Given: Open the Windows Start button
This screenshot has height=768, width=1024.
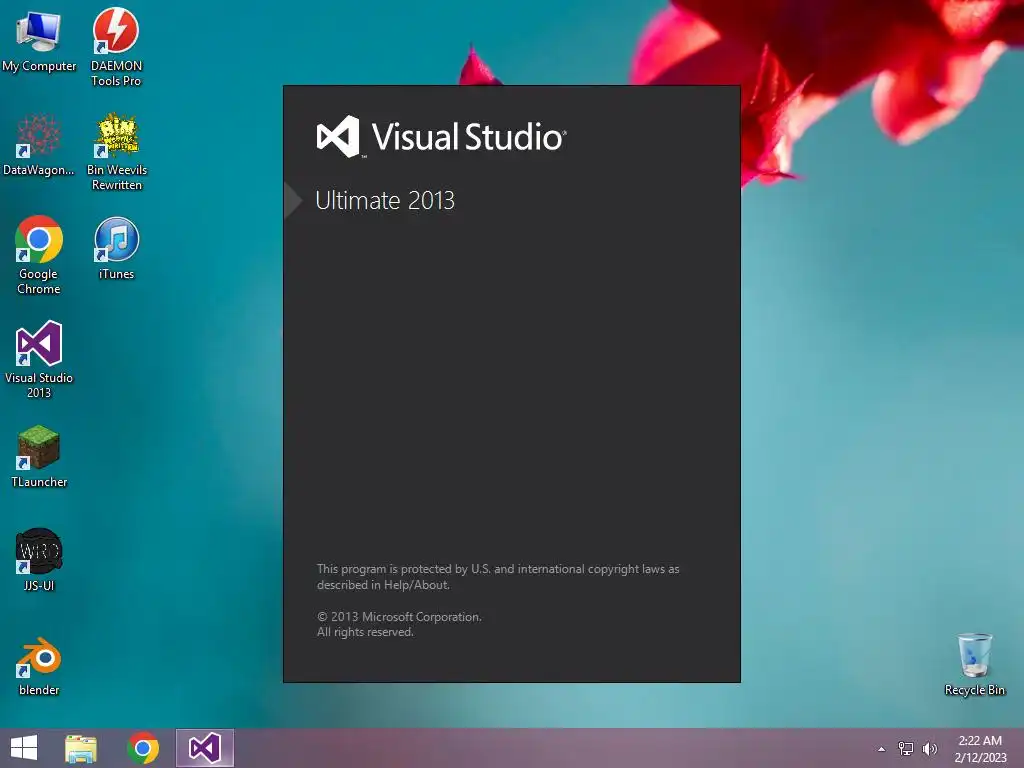Looking at the screenshot, I should pos(24,748).
